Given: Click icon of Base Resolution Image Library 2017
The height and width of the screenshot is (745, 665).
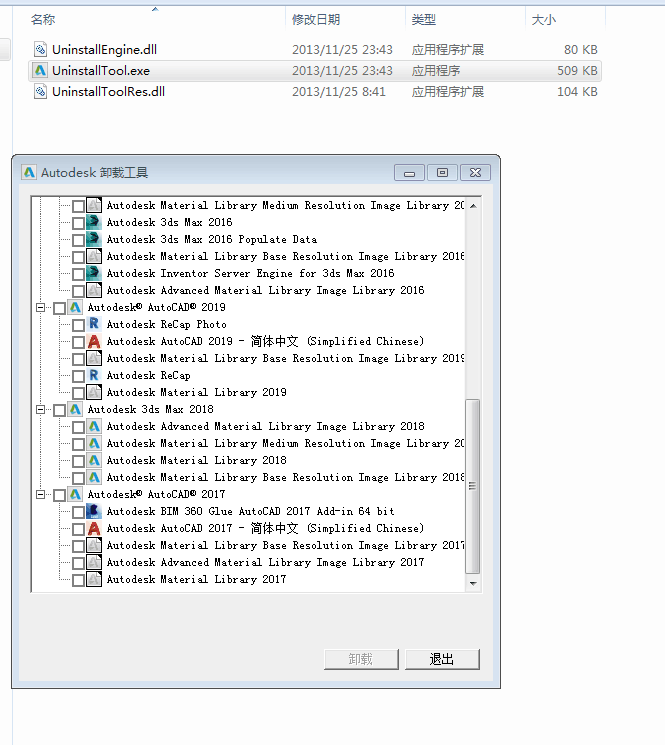Looking at the screenshot, I should click(94, 545).
